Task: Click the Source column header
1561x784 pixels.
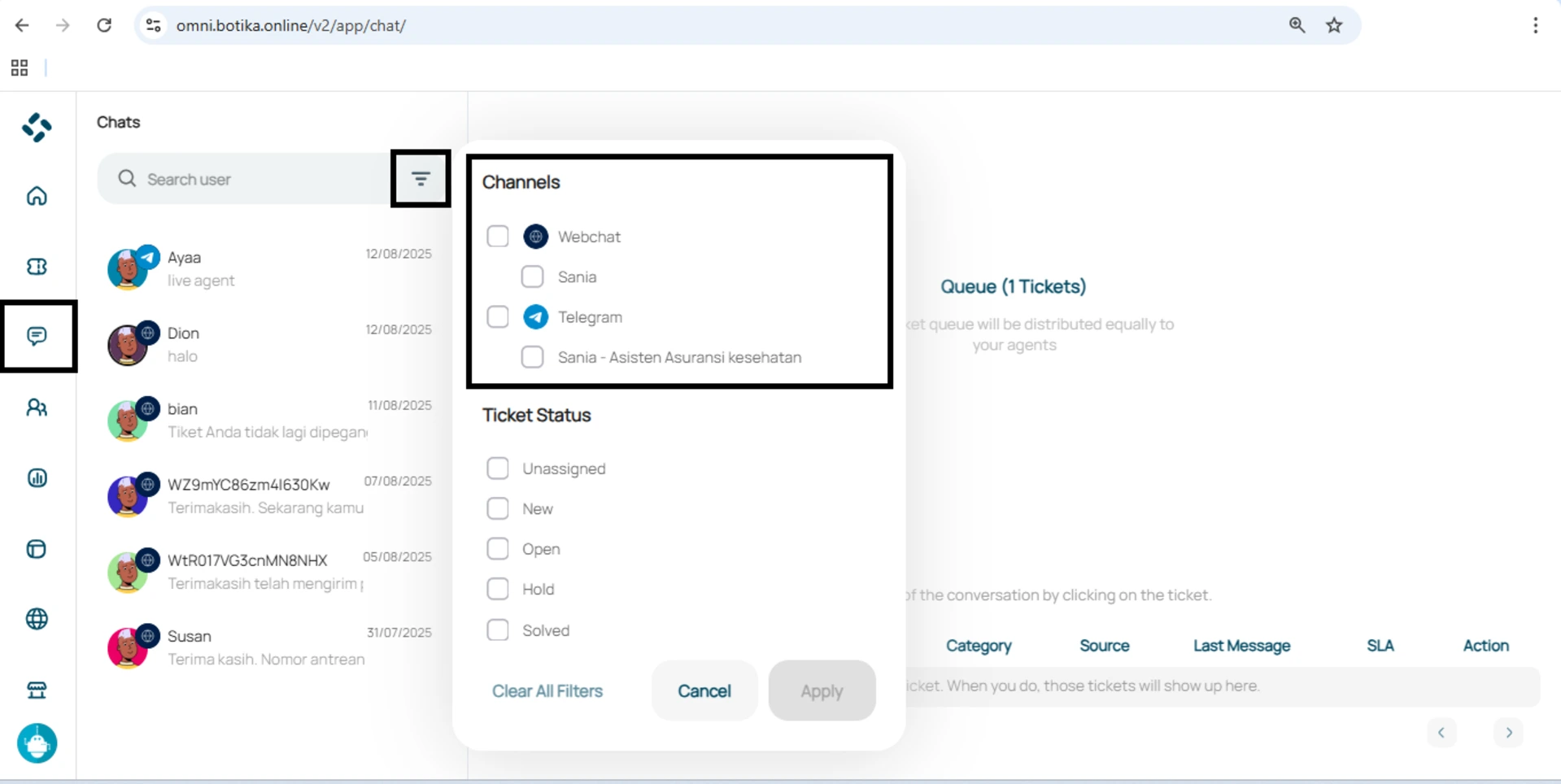Action: point(1104,646)
